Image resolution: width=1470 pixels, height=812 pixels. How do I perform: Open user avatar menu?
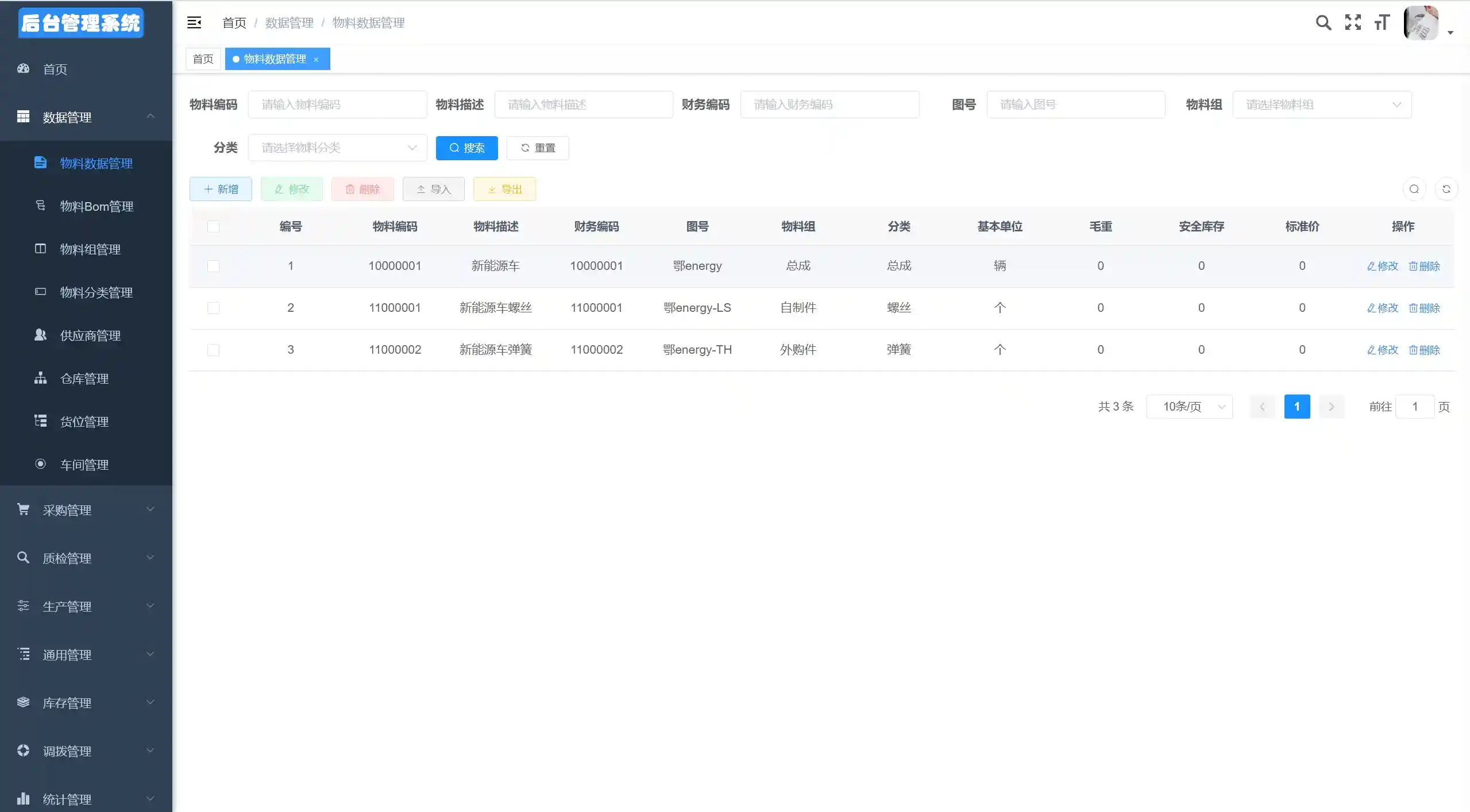1421,24
